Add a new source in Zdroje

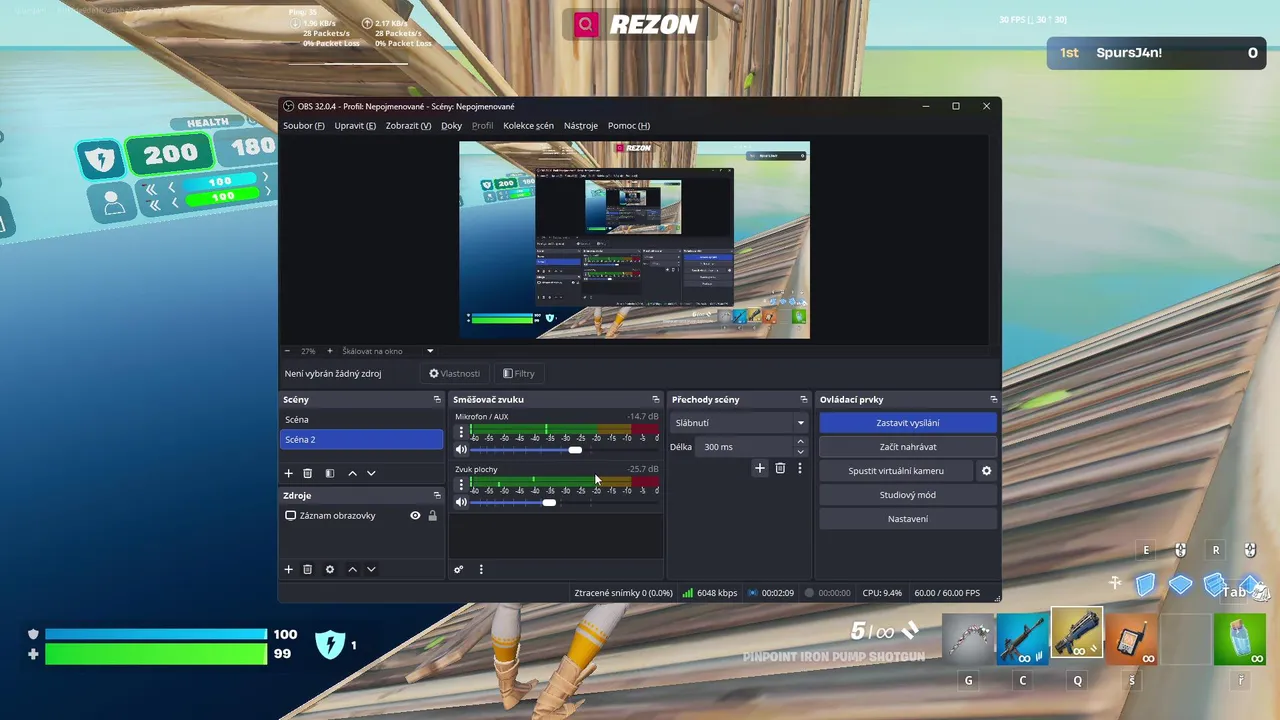[x=289, y=569]
